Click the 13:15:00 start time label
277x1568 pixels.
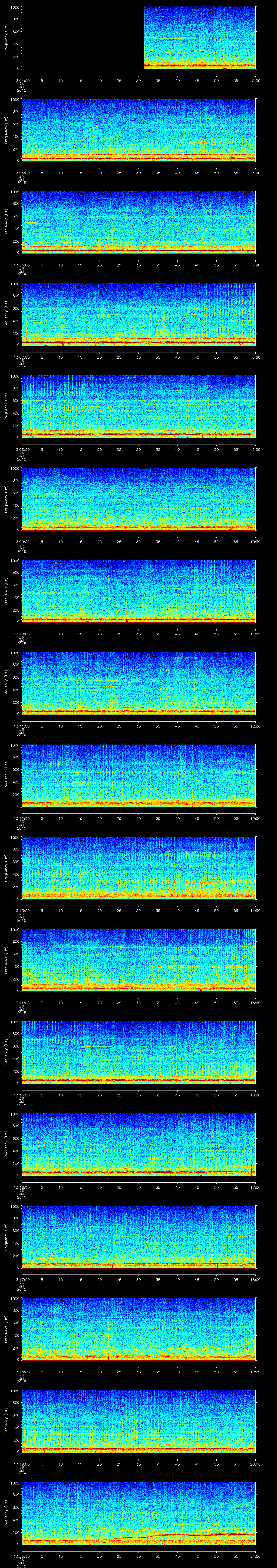(x=21, y=1095)
